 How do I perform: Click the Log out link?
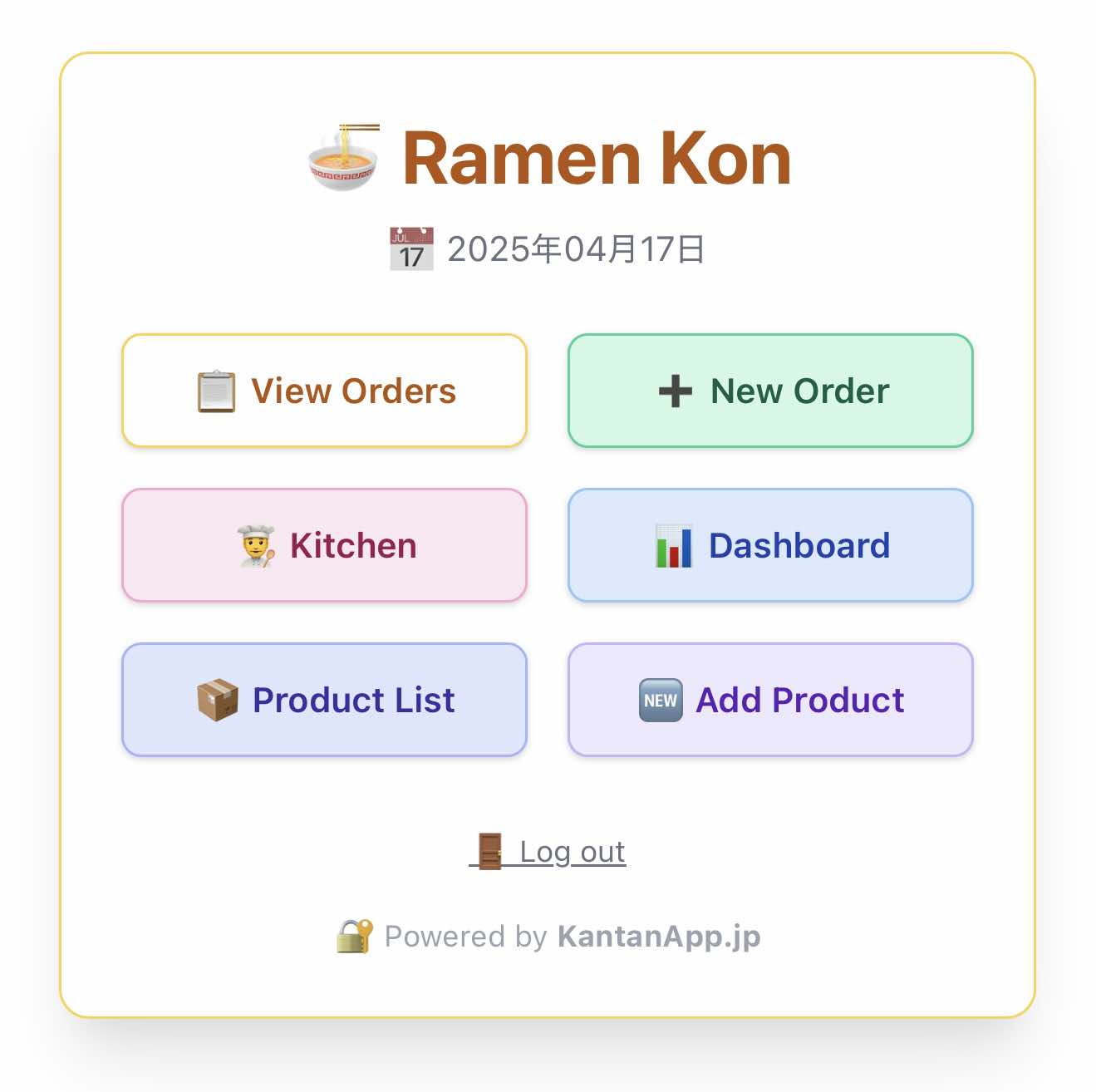pyautogui.click(x=572, y=852)
